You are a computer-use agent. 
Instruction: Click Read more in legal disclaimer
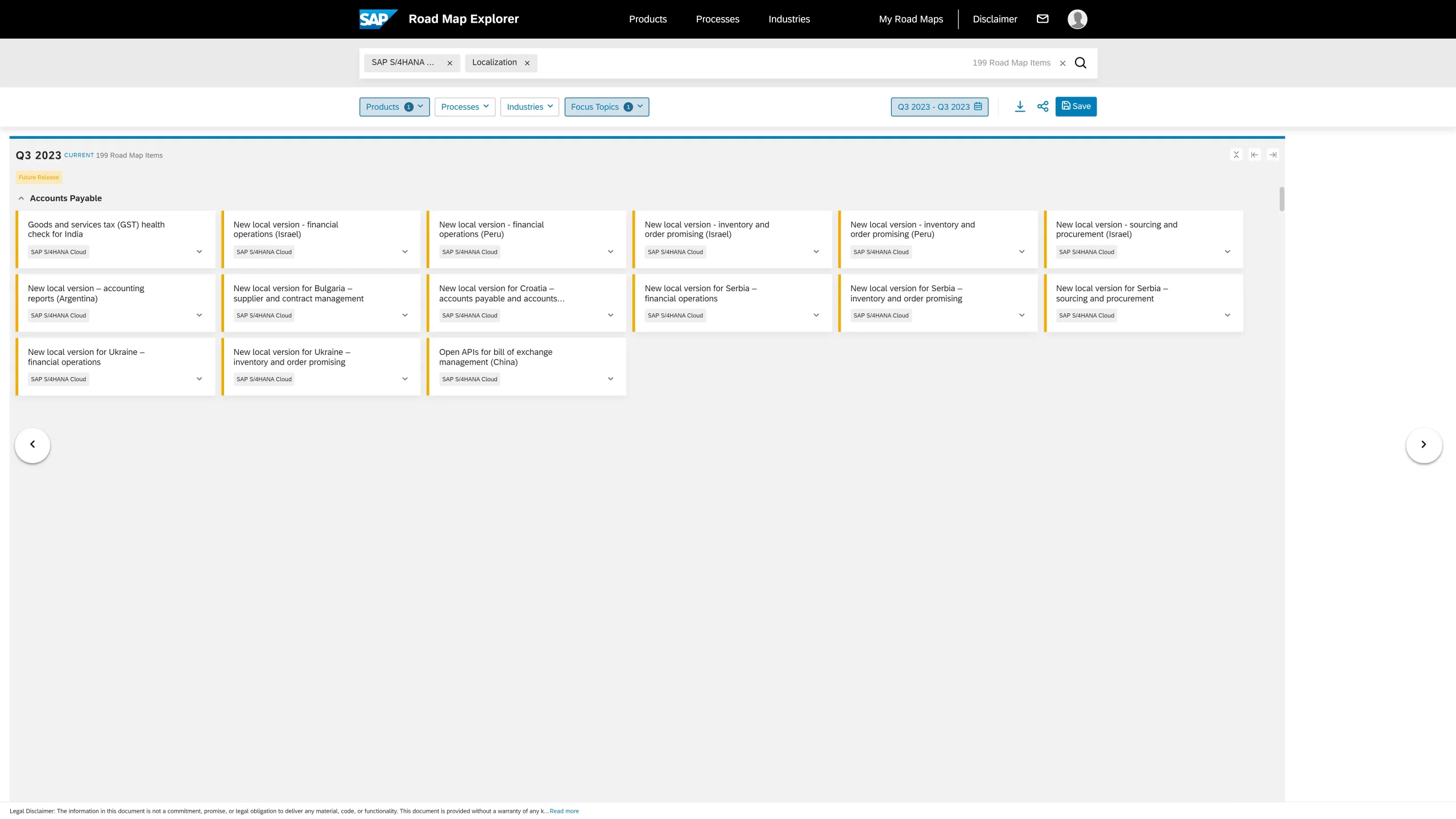[564, 811]
